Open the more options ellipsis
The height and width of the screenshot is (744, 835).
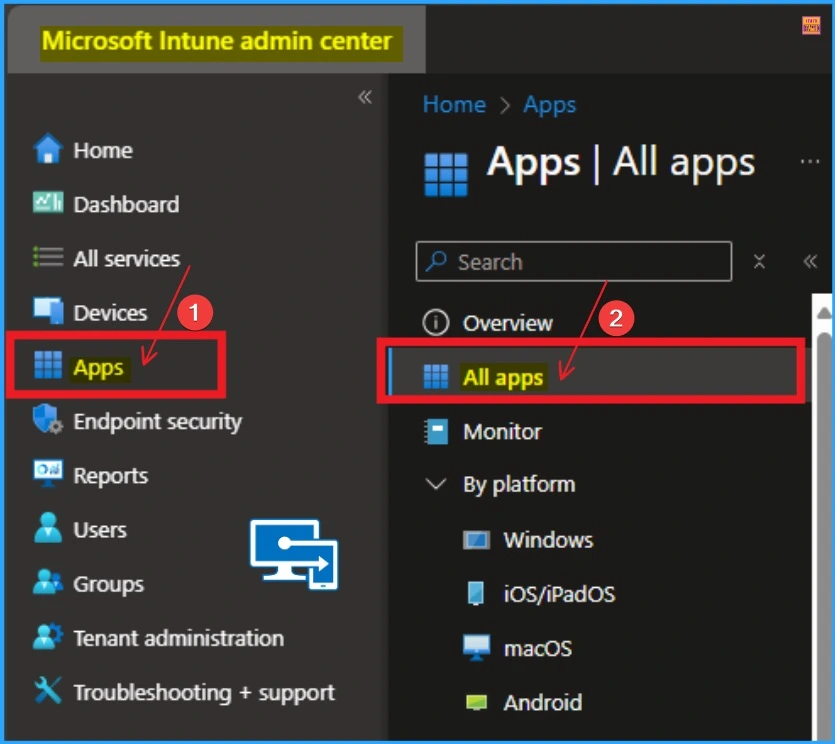tap(809, 161)
